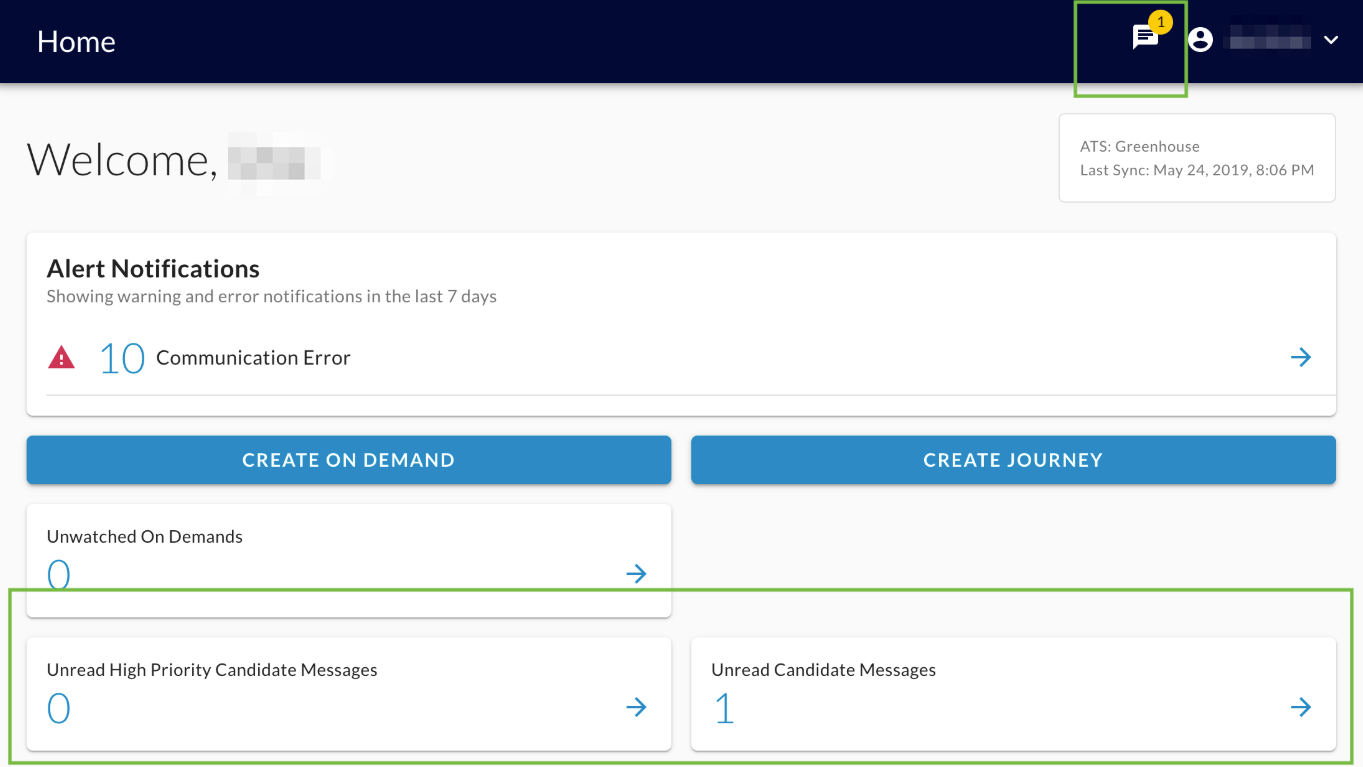The height and width of the screenshot is (767, 1363).
Task: Click the Unwatched On Demands label
Action: [x=145, y=537]
